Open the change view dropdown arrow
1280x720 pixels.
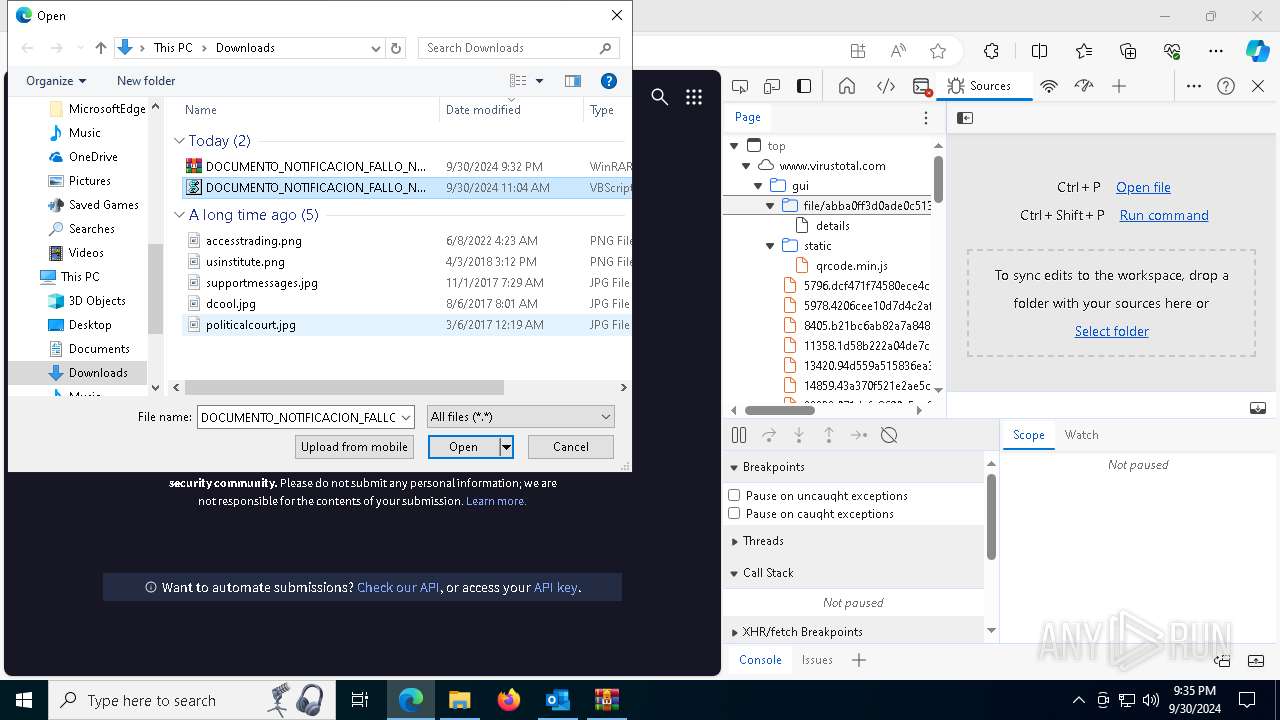(539, 81)
